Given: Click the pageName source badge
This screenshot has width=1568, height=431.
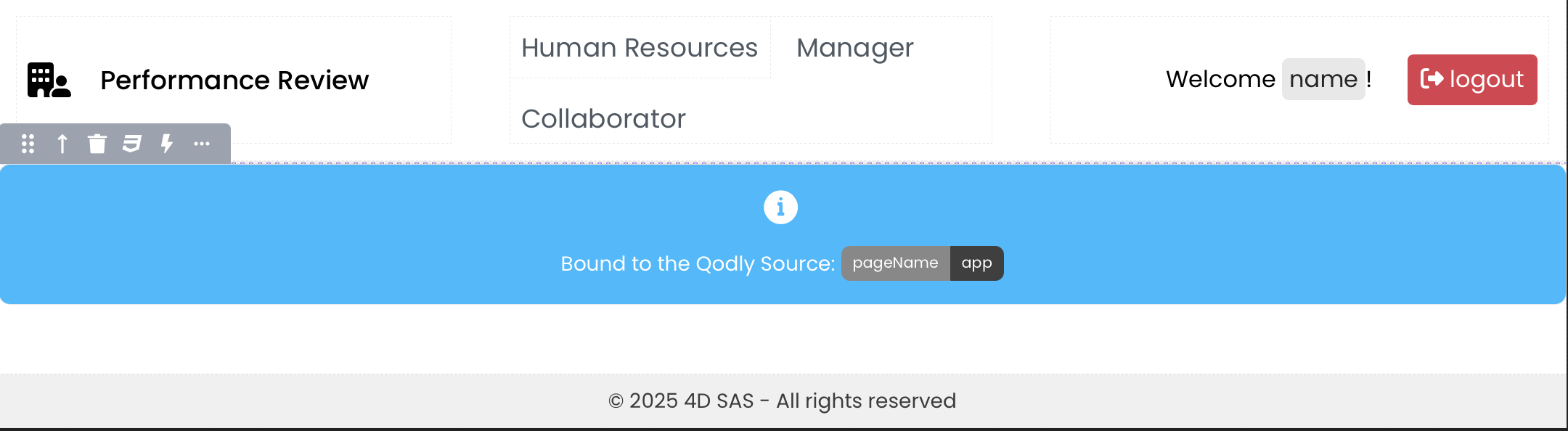Looking at the screenshot, I should pos(895,263).
